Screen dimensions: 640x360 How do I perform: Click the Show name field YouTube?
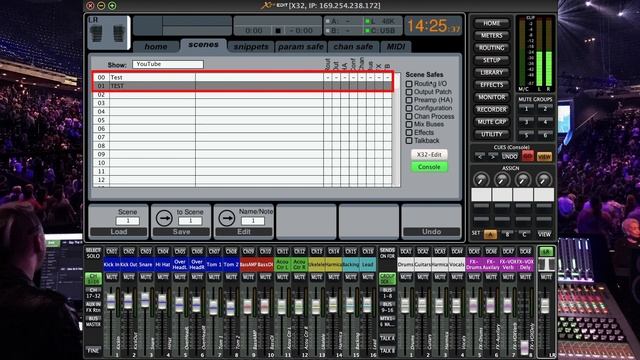pyautogui.click(x=167, y=64)
